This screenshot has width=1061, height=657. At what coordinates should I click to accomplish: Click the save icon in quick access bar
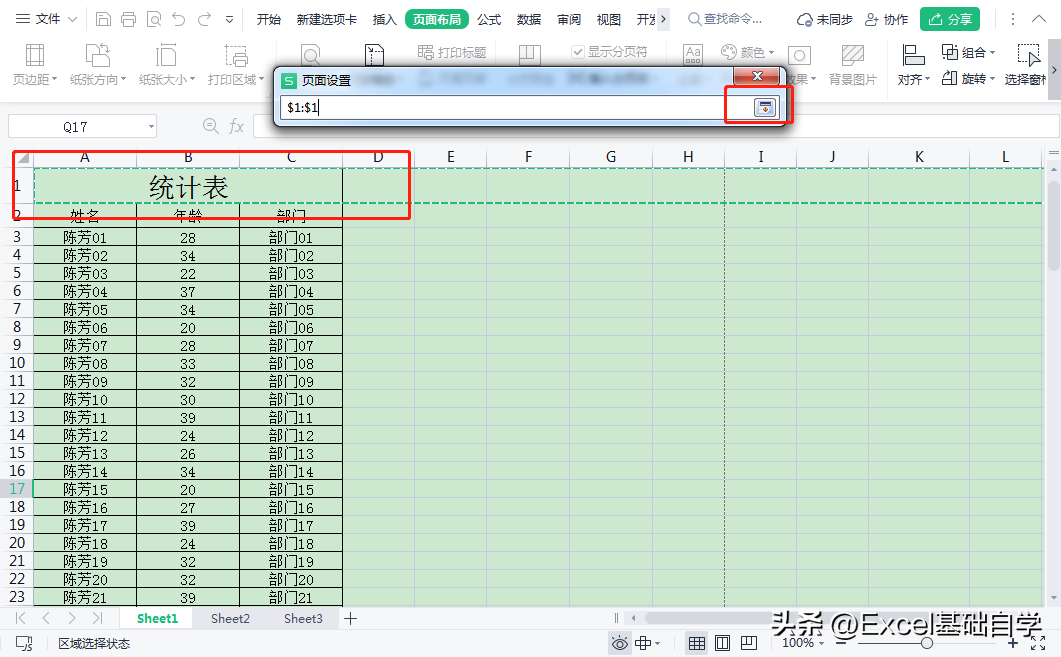(x=104, y=19)
